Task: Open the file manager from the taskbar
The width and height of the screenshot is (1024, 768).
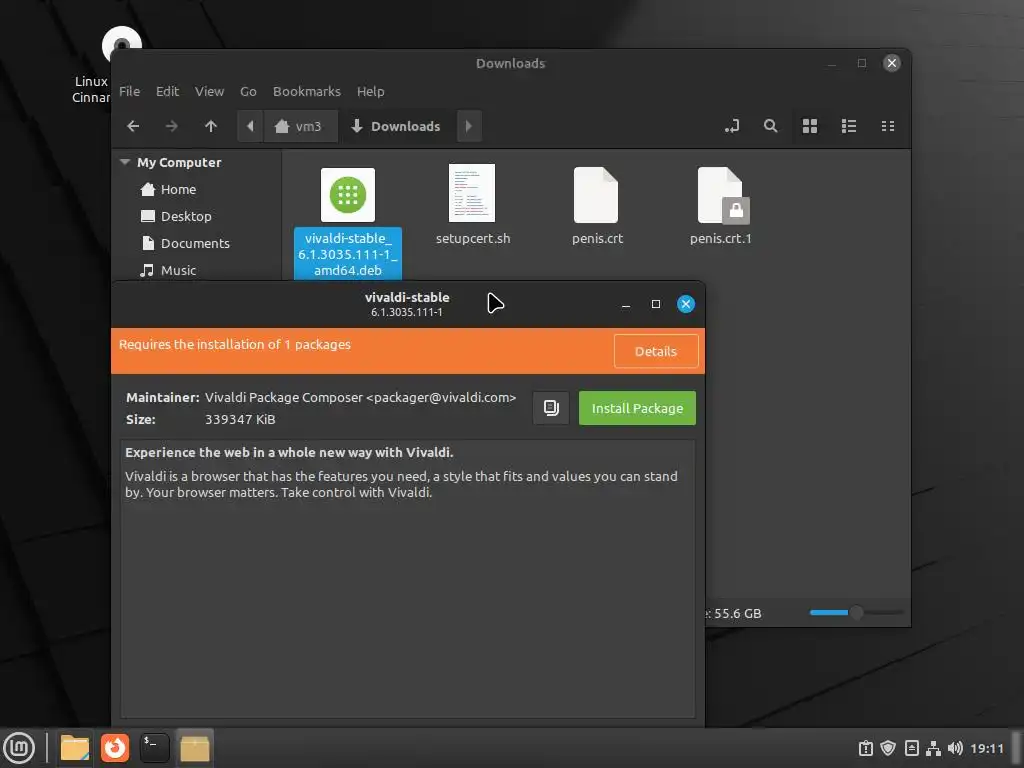Action: 74,748
